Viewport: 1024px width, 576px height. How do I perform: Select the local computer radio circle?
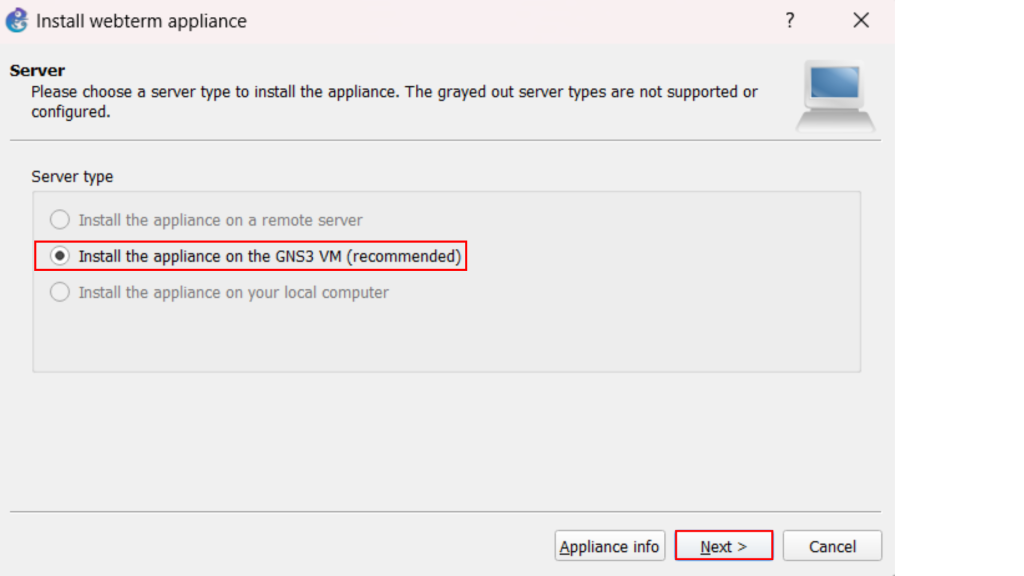tap(60, 292)
